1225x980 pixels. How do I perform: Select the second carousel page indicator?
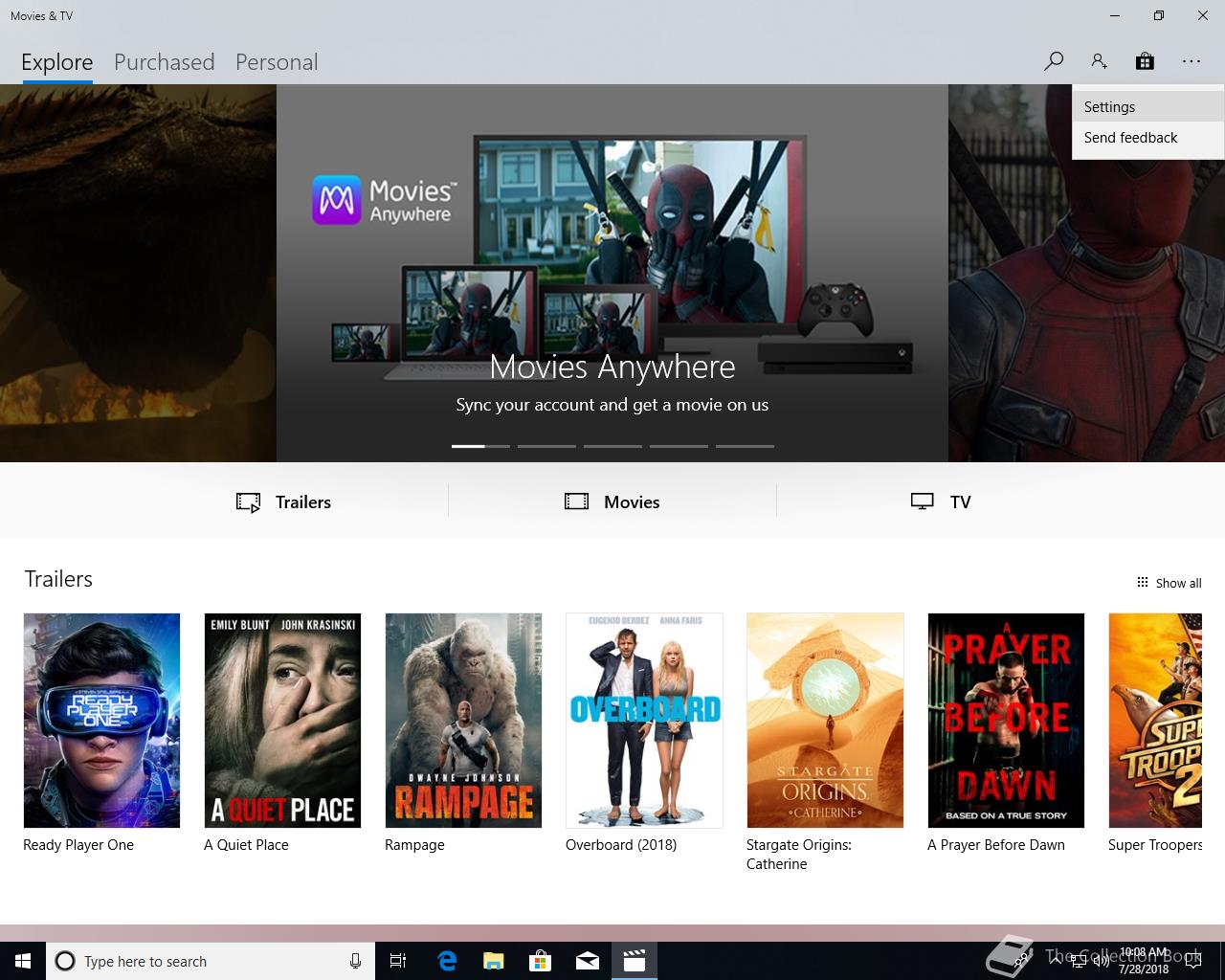pos(546,446)
